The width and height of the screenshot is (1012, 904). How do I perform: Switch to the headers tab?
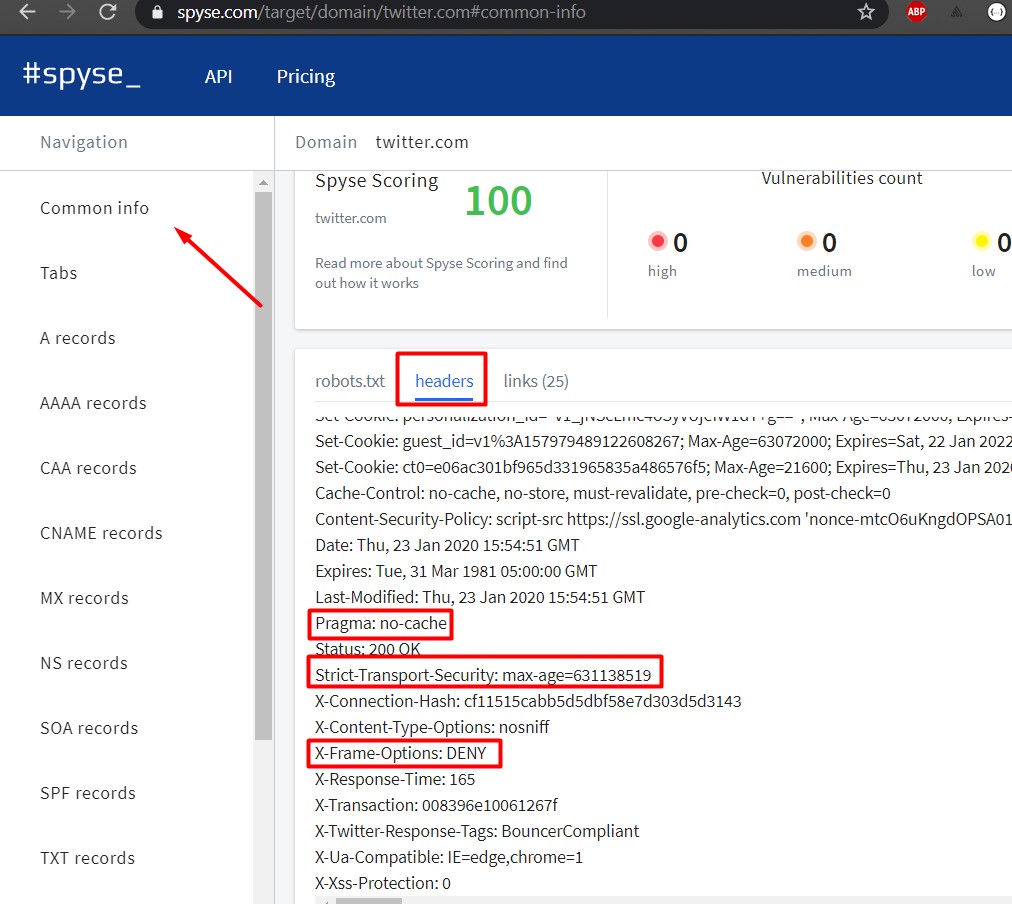(444, 381)
